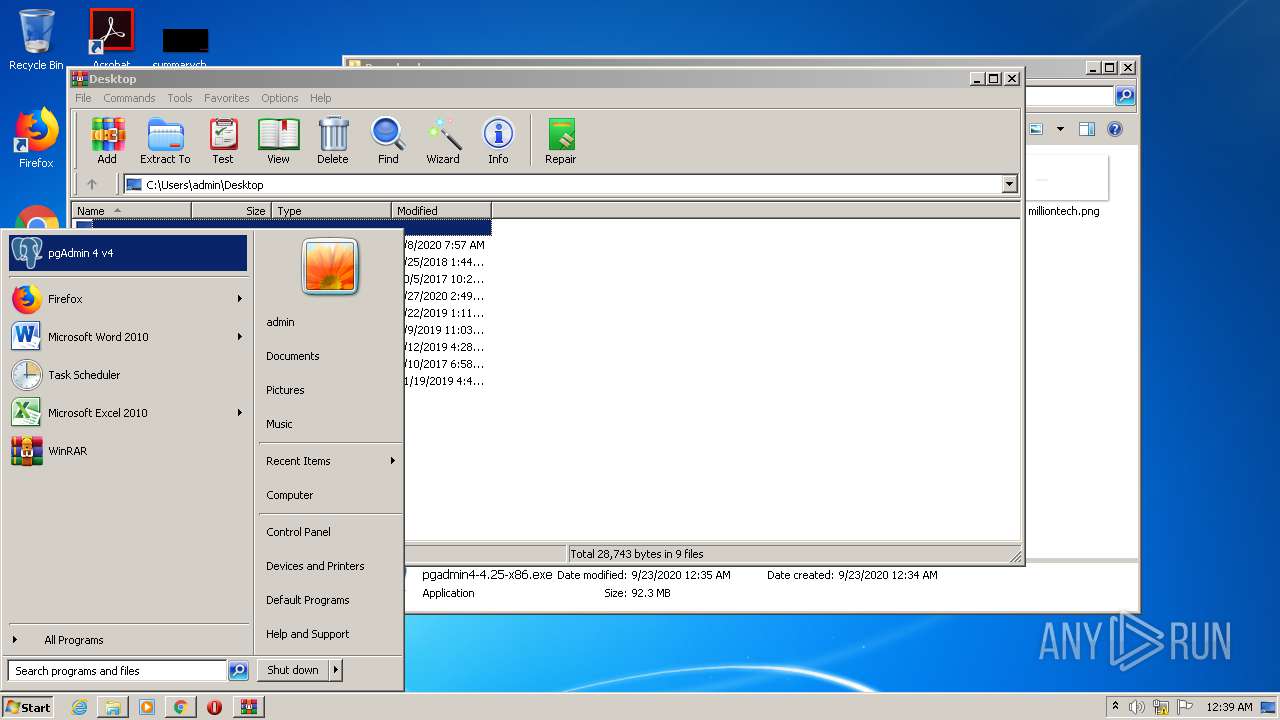Click the WinRAR taskbar icon

point(248,707)
